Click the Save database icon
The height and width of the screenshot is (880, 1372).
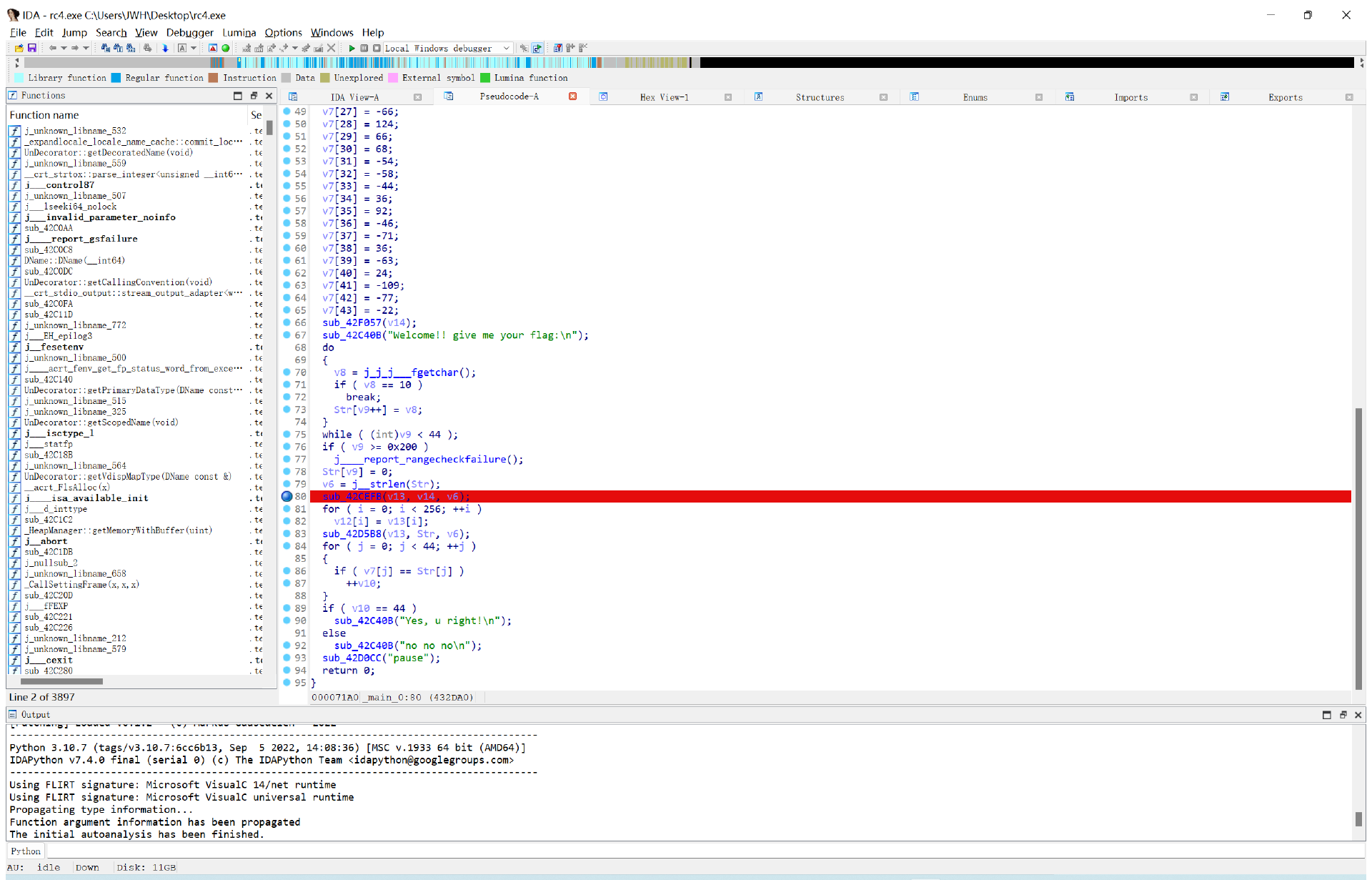pos(32,48)
